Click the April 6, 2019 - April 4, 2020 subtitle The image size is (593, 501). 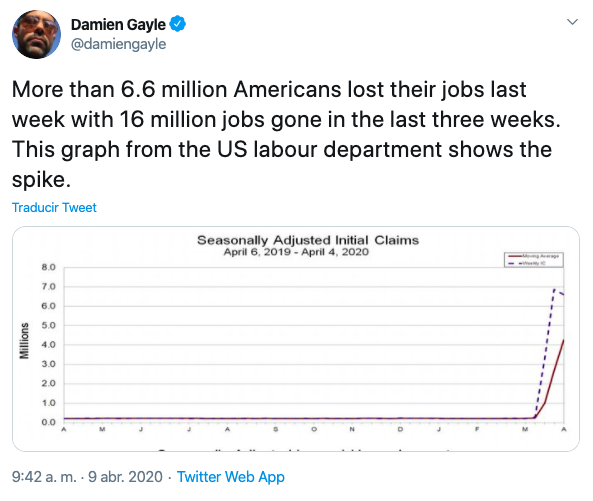click(296, 252)
